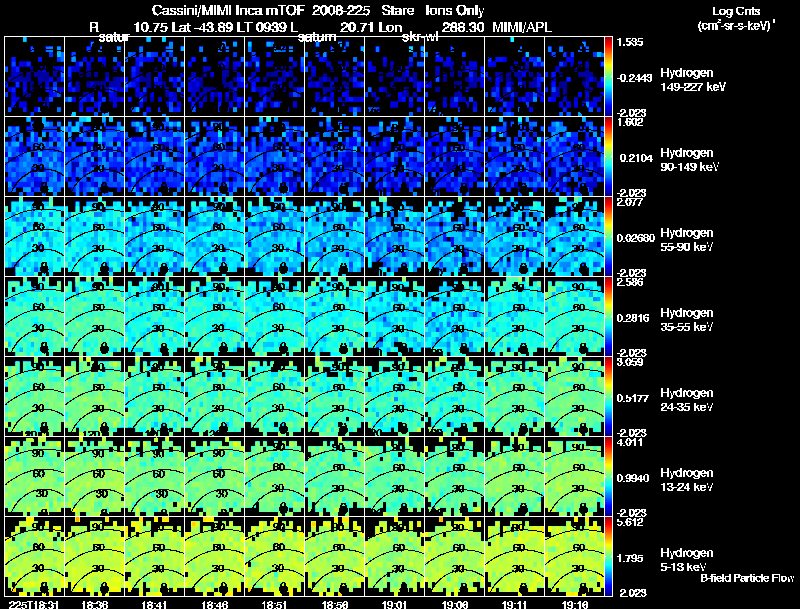Open the 35-55 keV panel at 19:01
The height and width of the screenshot is (609, 800).
pos(394,317)
